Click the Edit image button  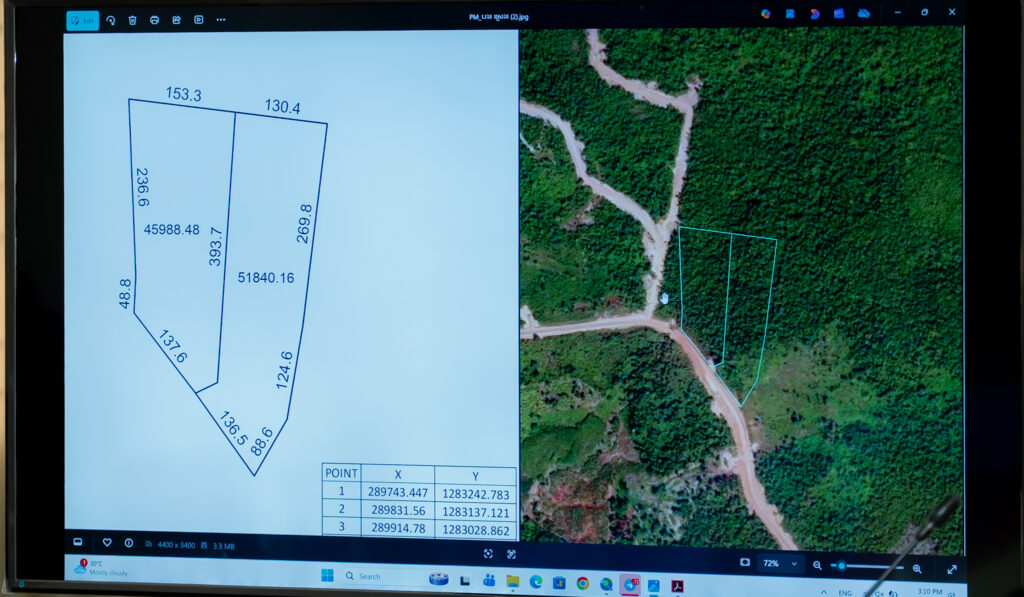click(x=82, y=20)
